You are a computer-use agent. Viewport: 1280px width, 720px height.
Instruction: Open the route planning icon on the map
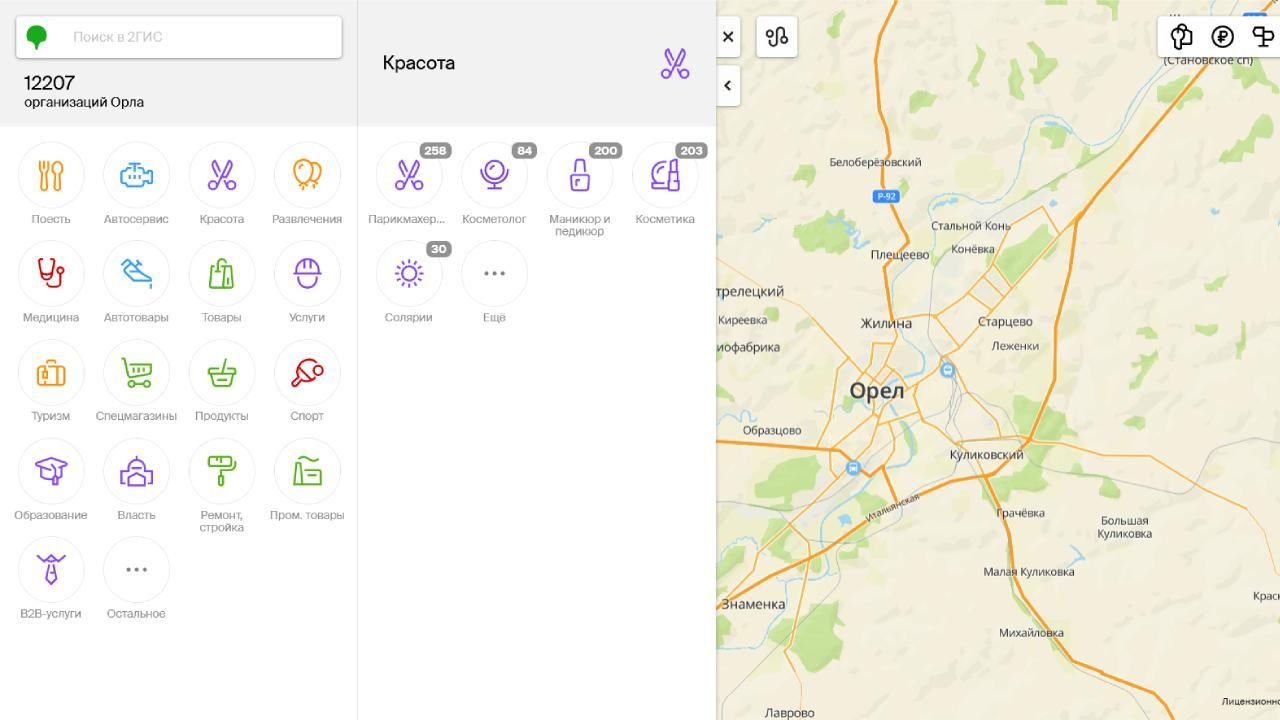coord(776,36)
